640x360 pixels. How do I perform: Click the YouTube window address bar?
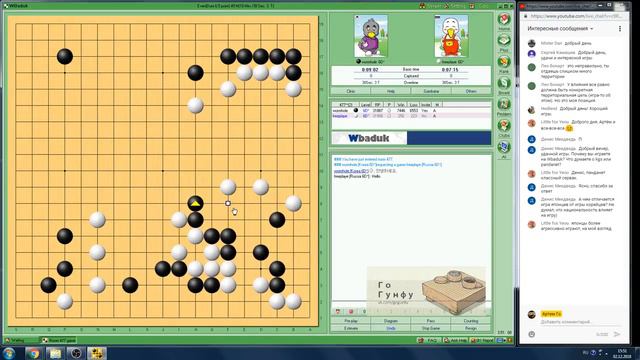coord(576,16)
